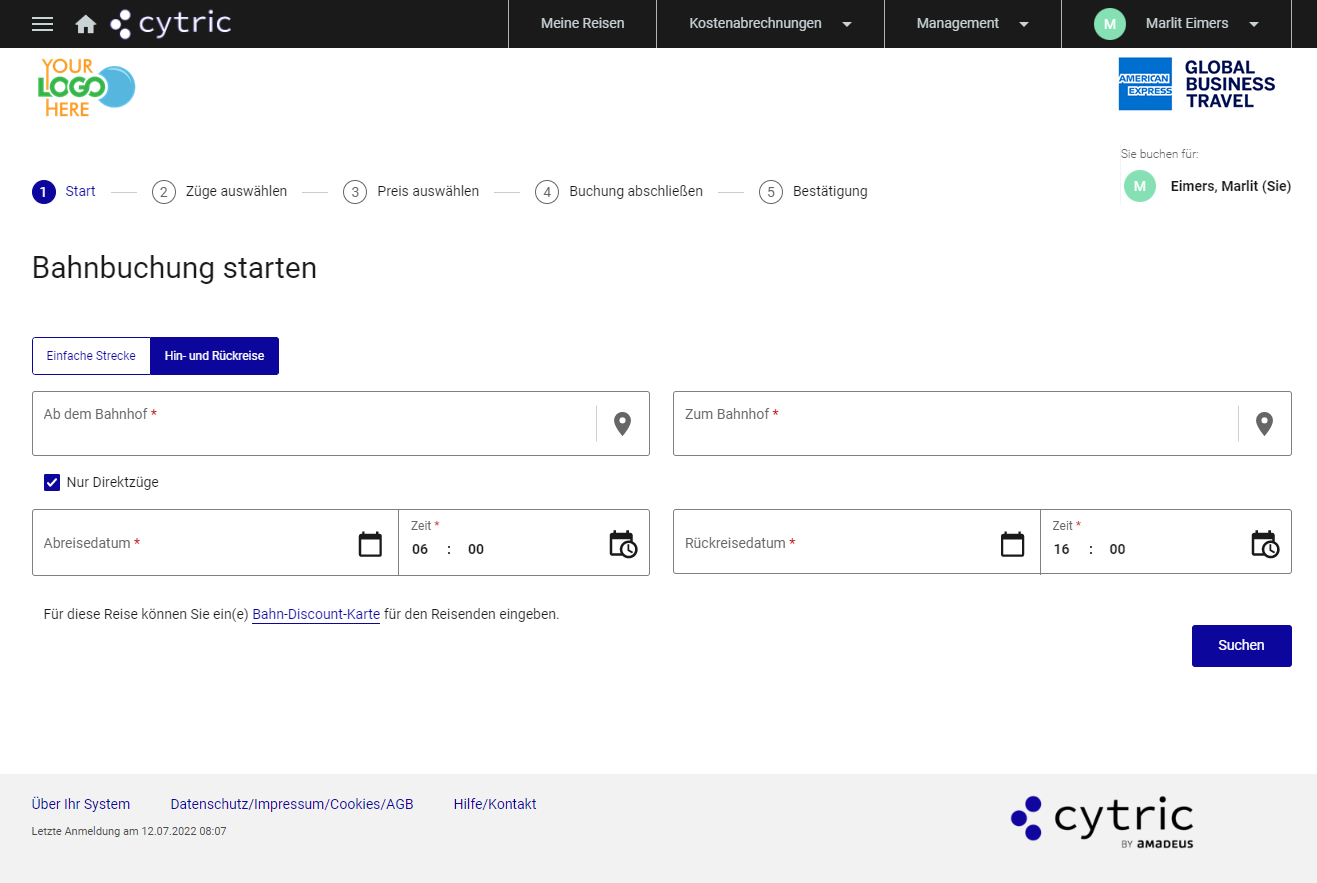Image resolution: width=1317 pixels, height=883 pixels.
Task: Click the Buchung abschließen step label
Action: click(636, 191)
